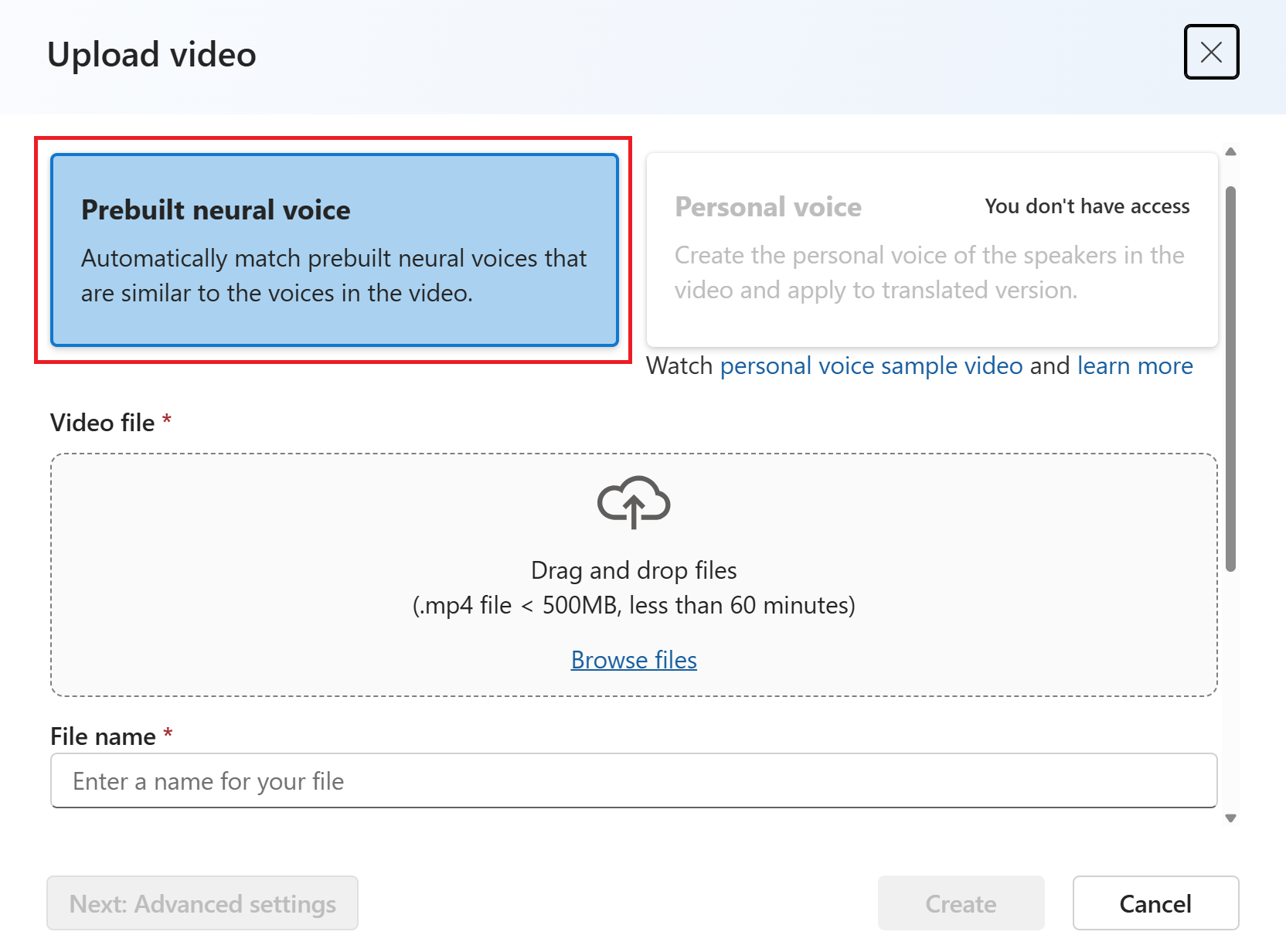1286x952 pixels.
Task: Close the Upload video dialog
Action: (1211, 52)
